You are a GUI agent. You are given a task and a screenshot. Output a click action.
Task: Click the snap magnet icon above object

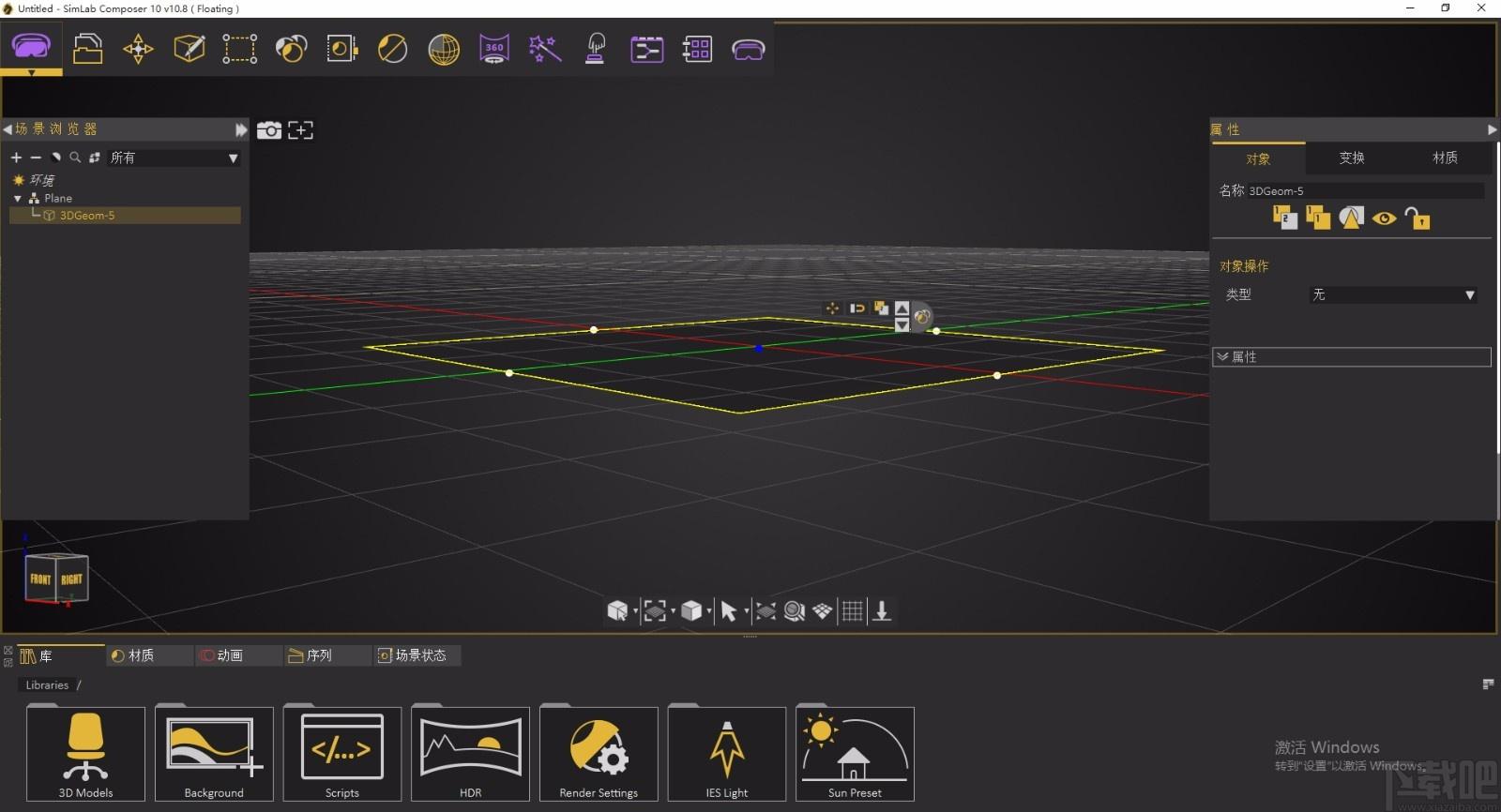coord(857,308)
